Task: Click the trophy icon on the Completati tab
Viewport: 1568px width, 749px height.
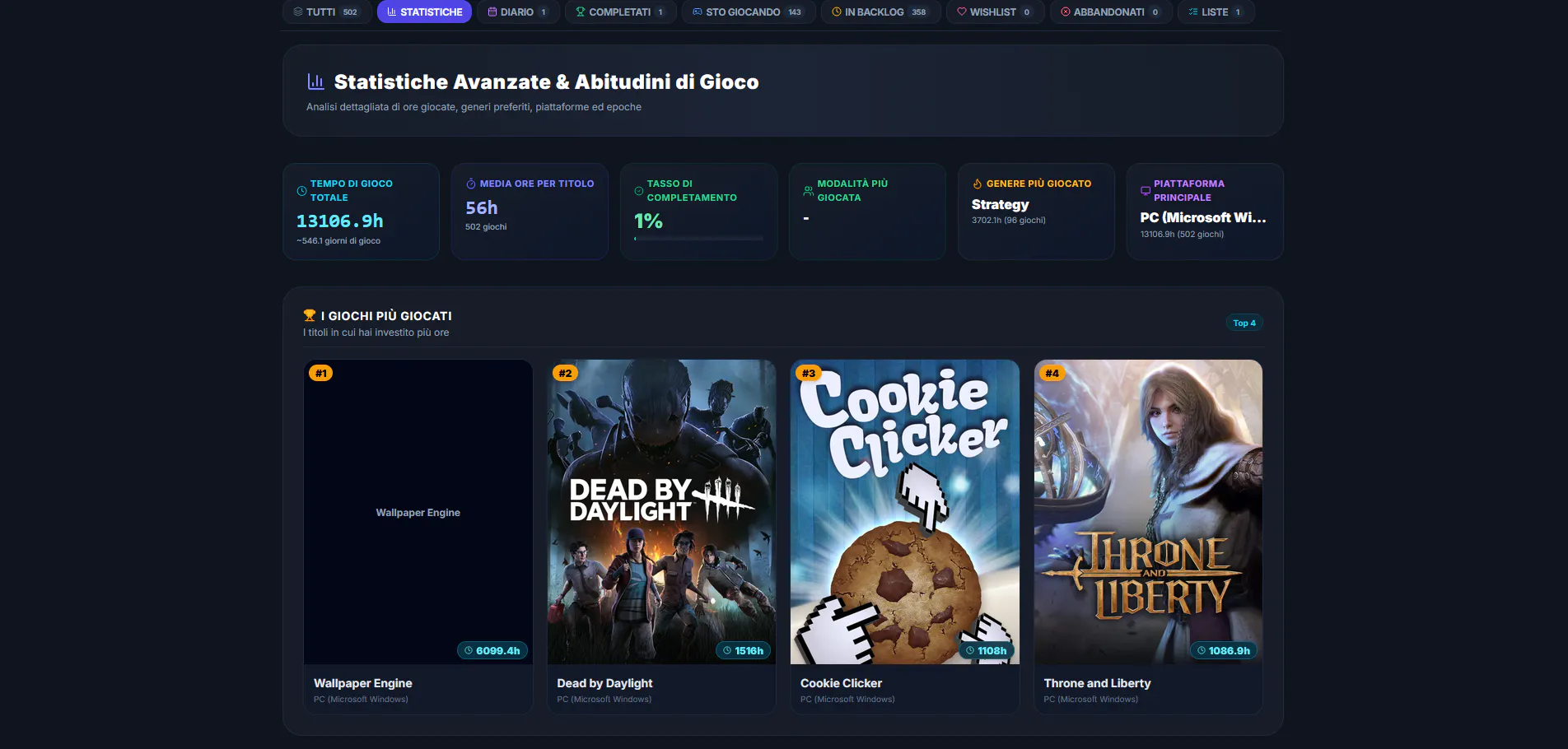Action: (581, 12)
